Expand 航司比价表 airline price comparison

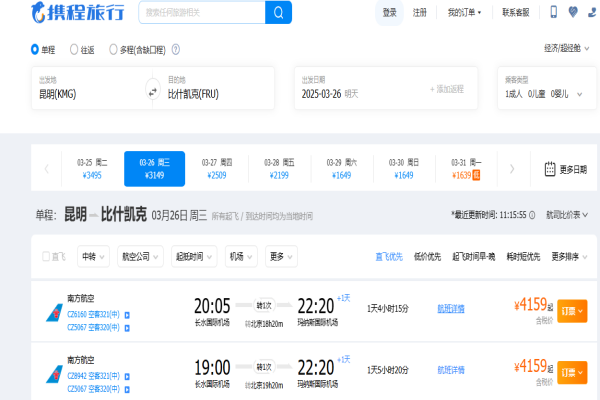[567, 215]
